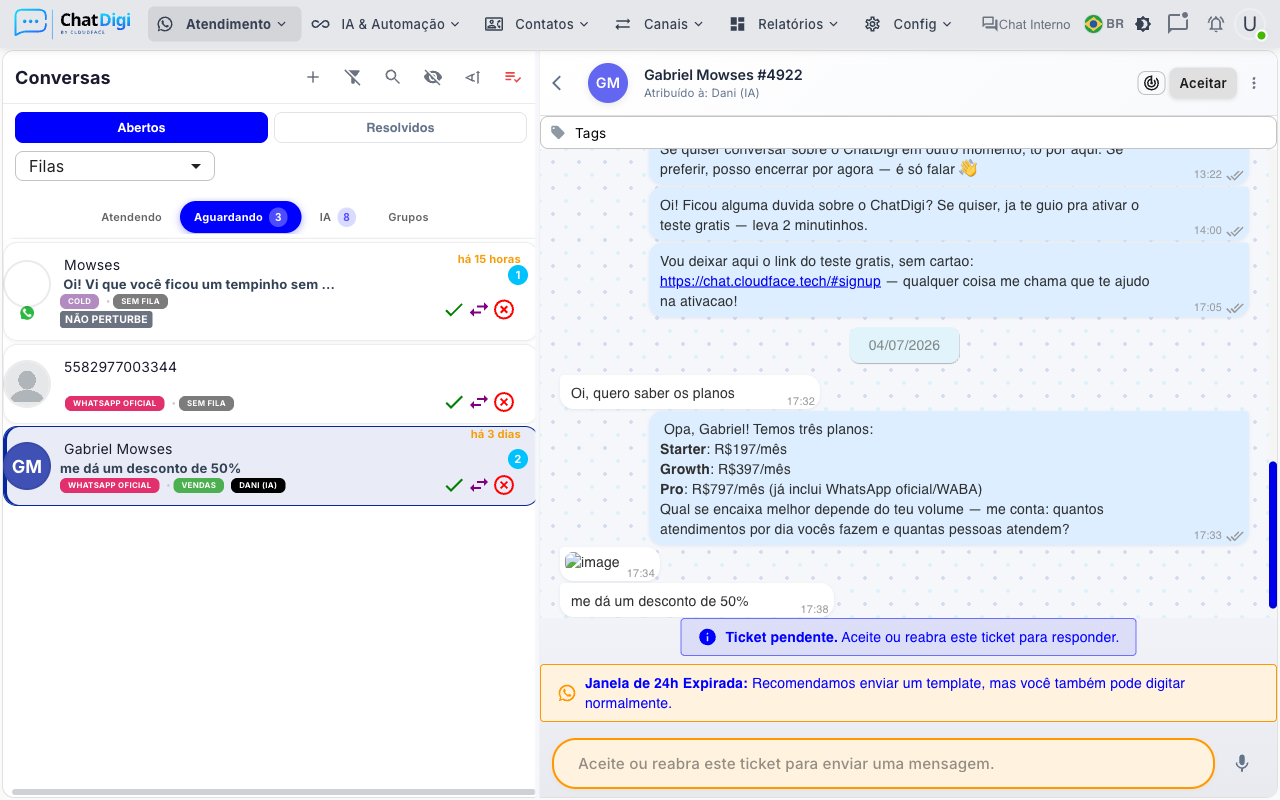Open the notification bell

(1216, 24)
